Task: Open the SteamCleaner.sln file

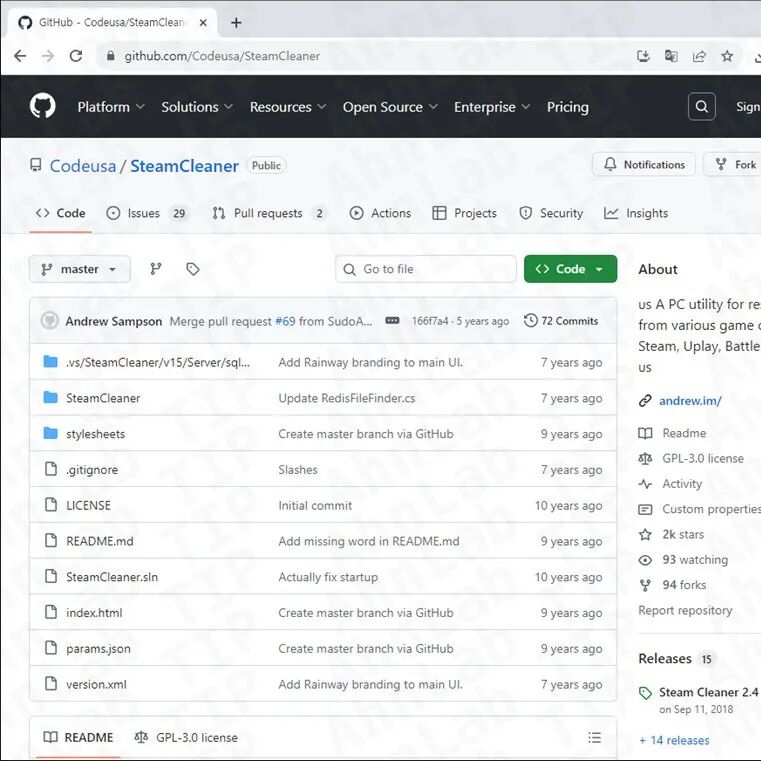Action: tap(112, 577)
